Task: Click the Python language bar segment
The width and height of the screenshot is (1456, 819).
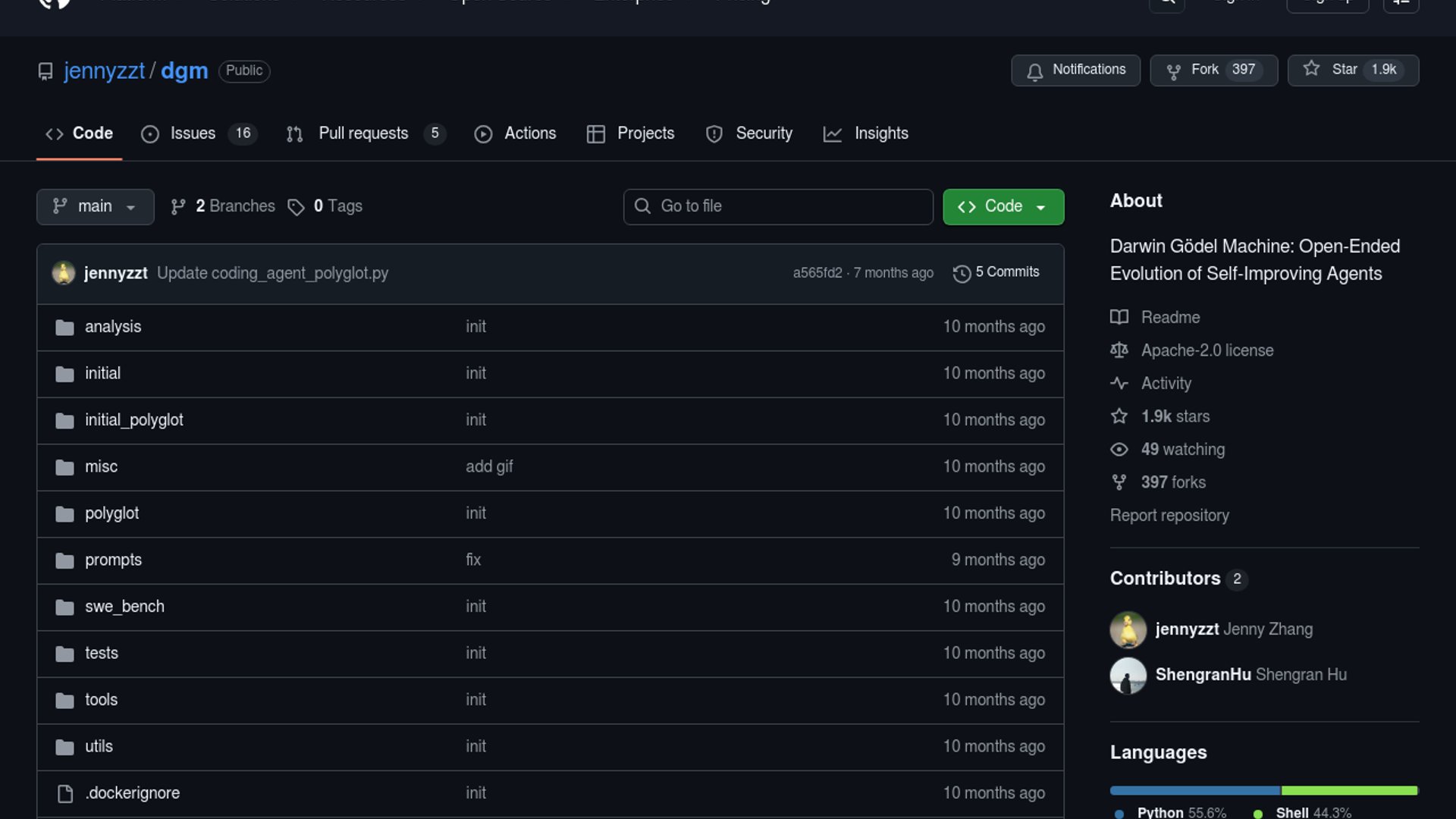Action: 1194,790
